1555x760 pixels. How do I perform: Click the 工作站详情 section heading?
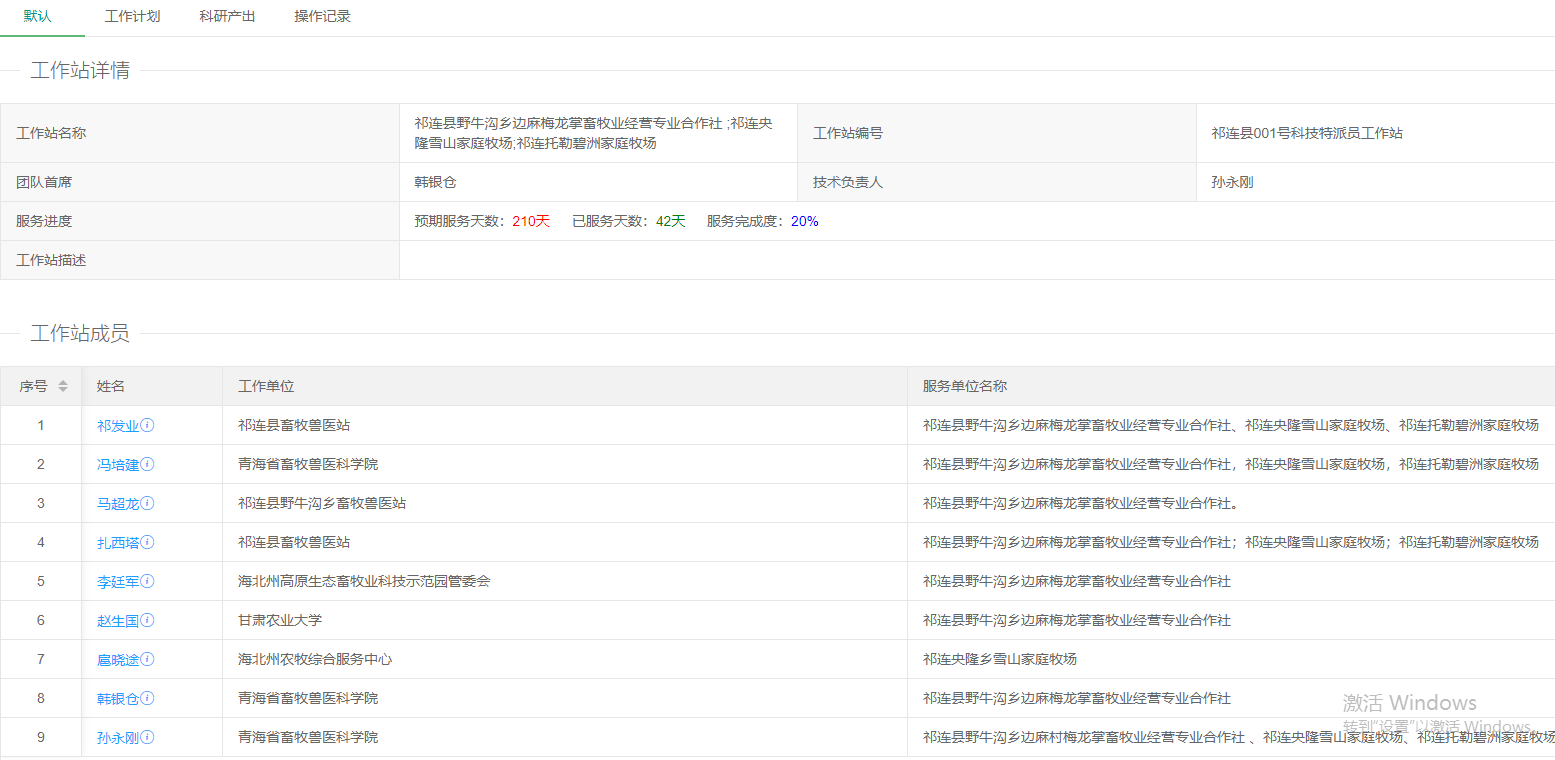click(80, 71)
